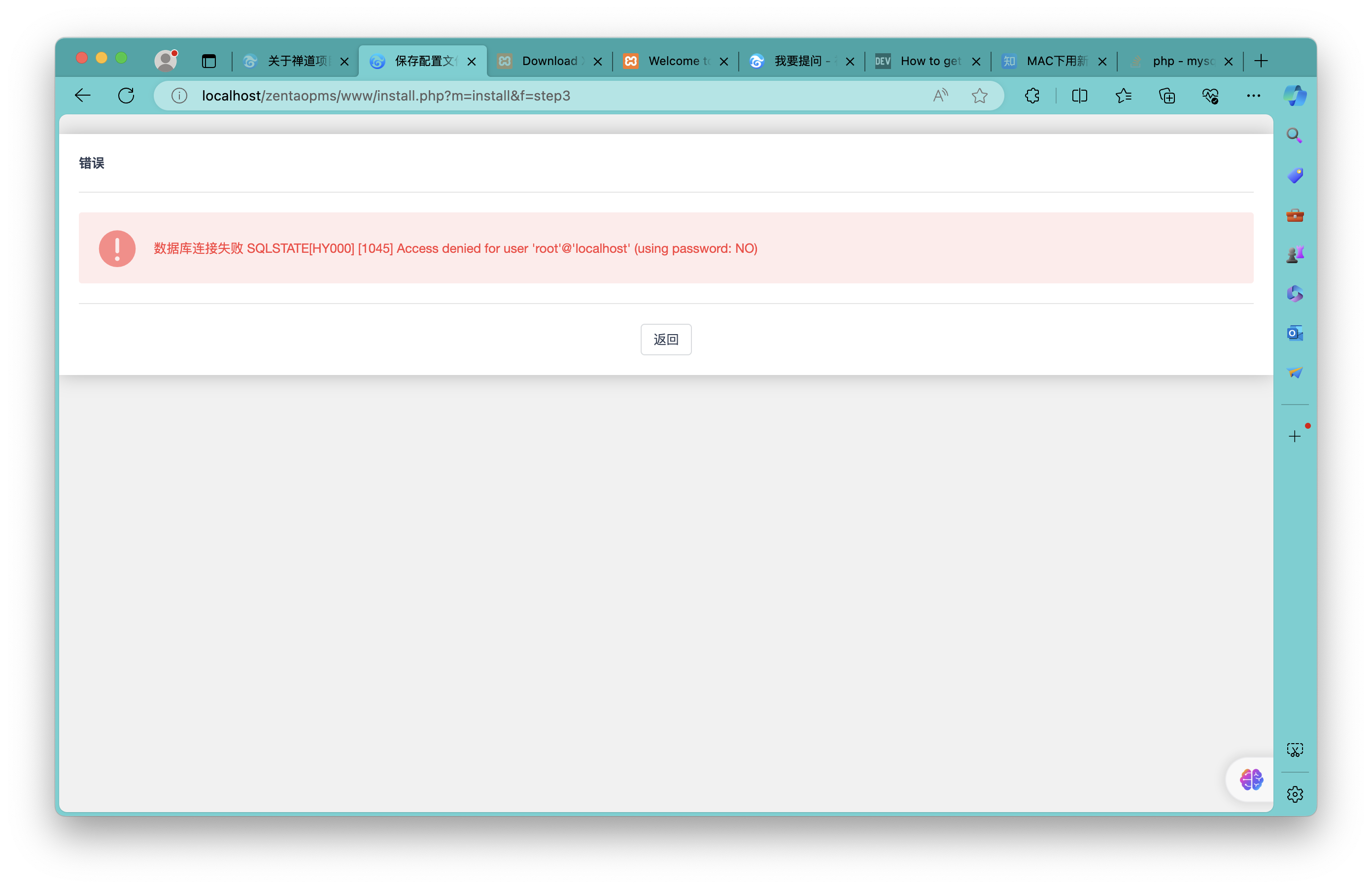Toggle split screen view icon
1372x889 pixels.
coord(1079,95)
